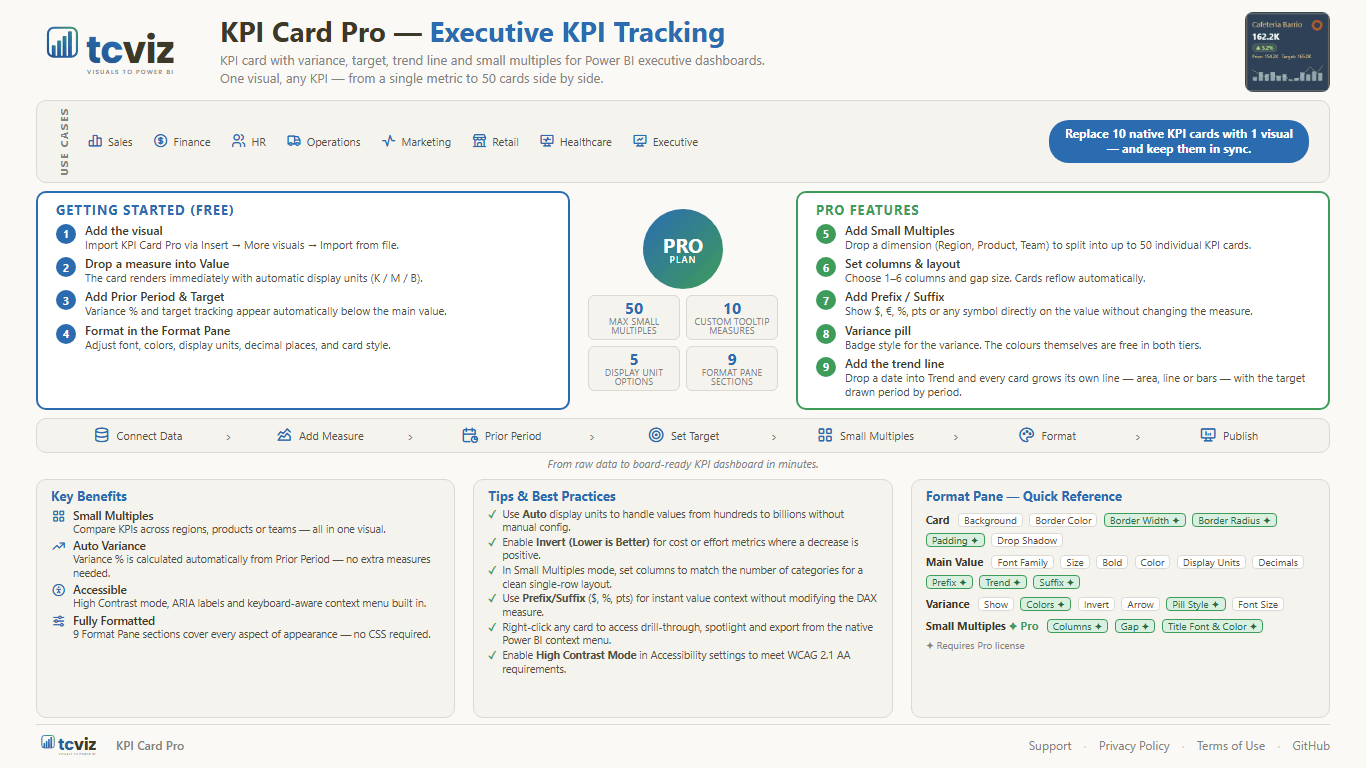The width and height of the screenshot is (1366, 768).
Task: Click the Prior Period calendar icon
Action: pos(470,435)
